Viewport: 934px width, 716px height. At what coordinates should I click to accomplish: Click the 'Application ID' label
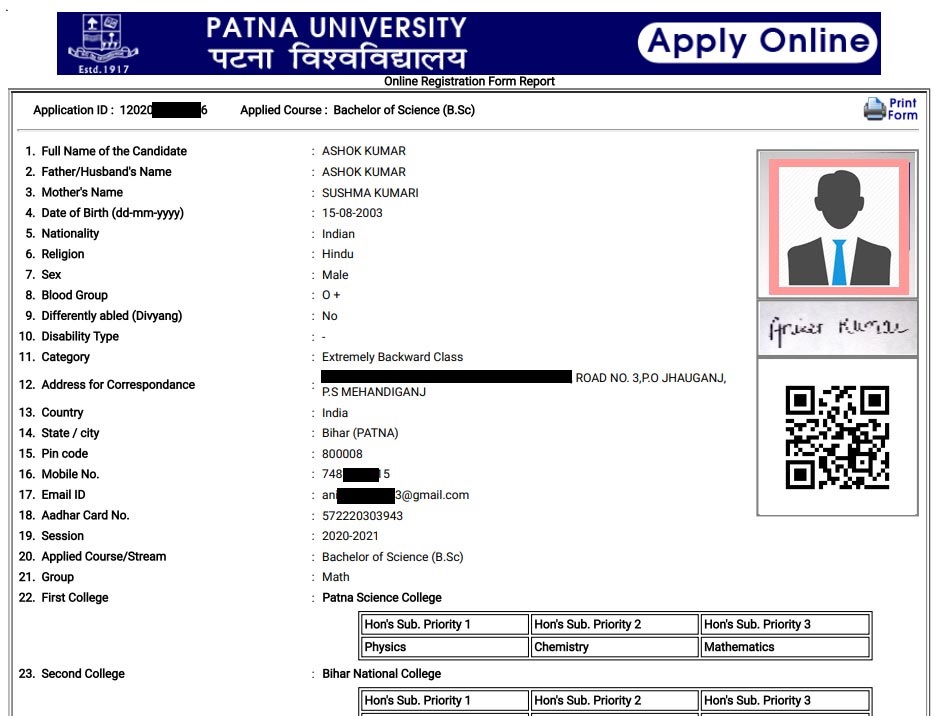[73, 110]
